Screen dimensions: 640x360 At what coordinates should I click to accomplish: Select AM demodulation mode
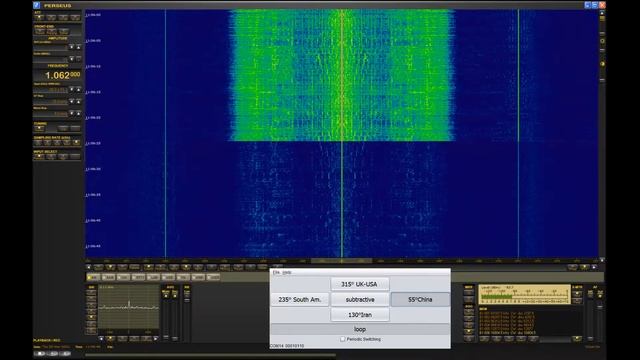93,277
